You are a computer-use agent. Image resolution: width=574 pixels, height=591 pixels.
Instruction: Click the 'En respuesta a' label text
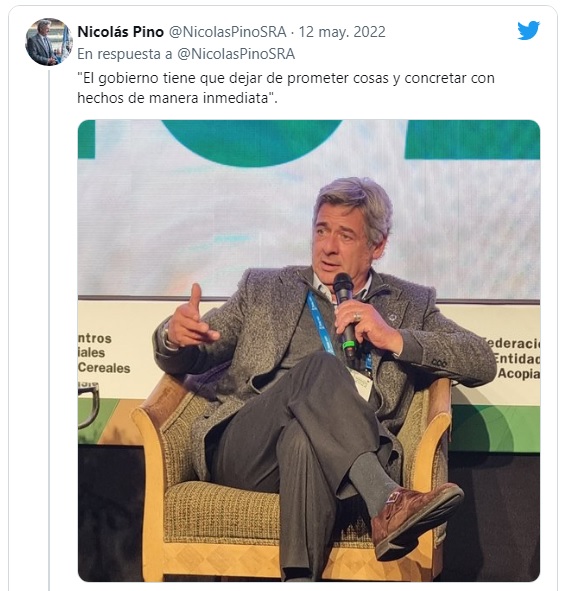(125, 54)
